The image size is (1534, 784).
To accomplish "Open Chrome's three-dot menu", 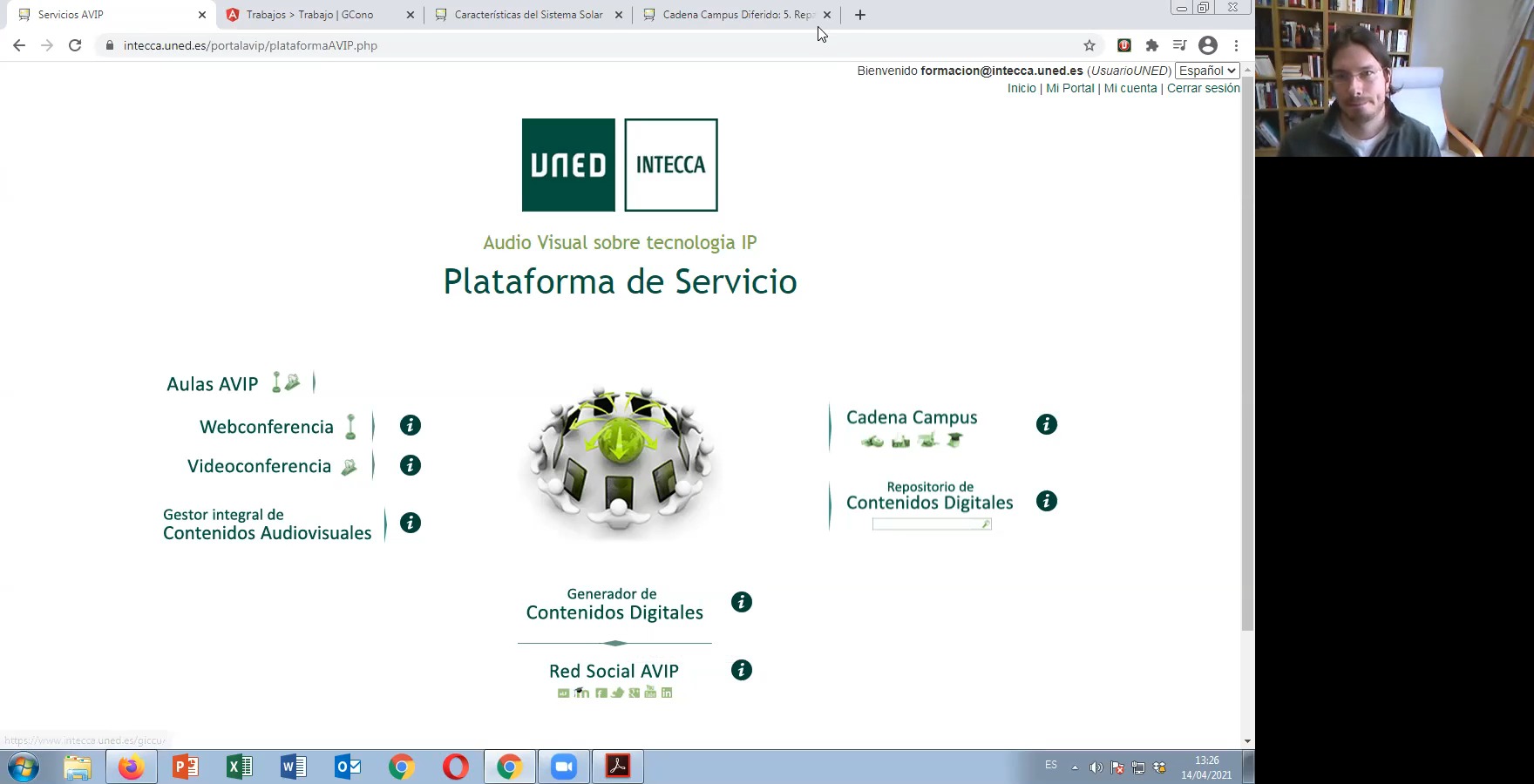I will [1236, 45].
